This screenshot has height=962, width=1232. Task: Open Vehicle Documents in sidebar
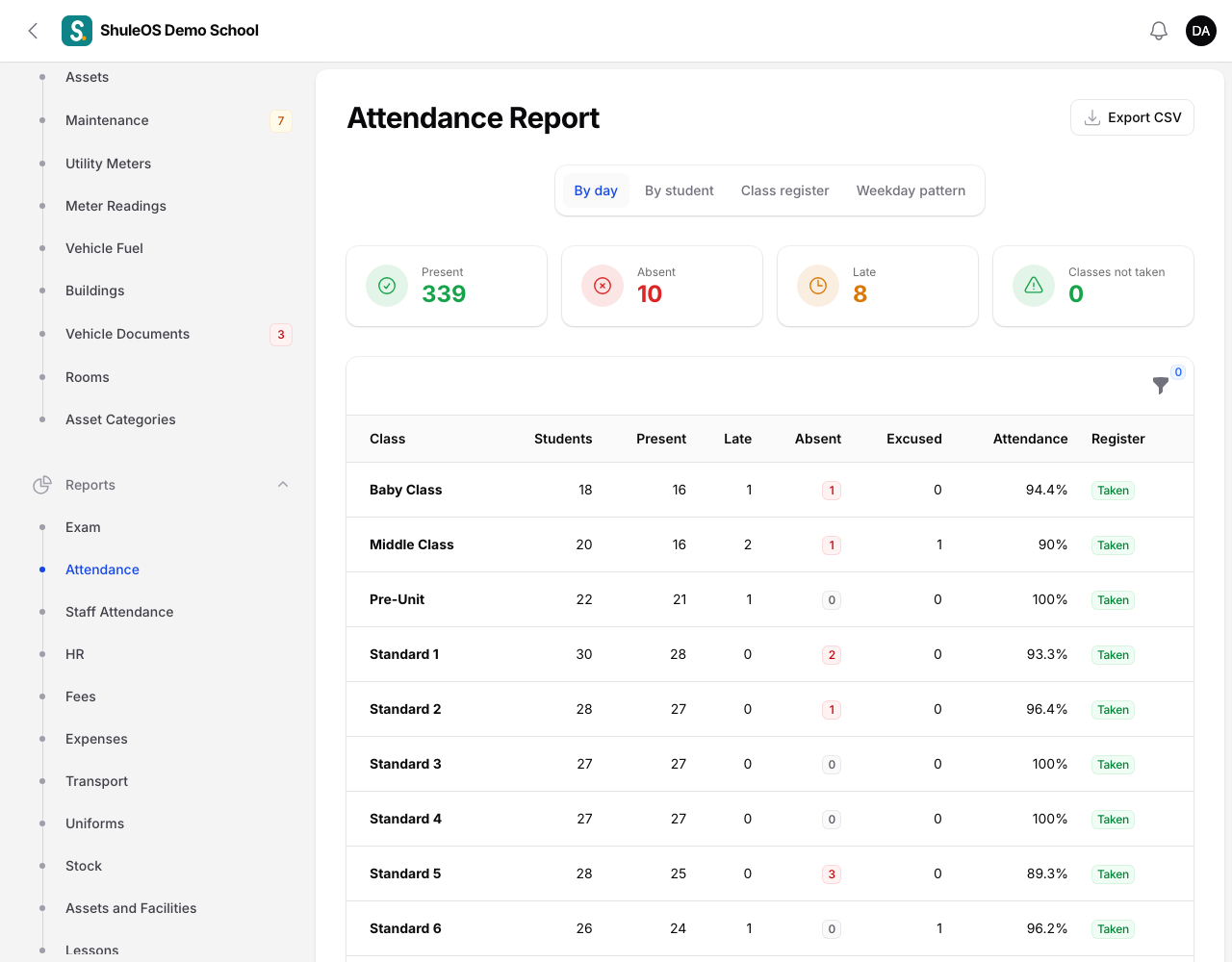pyautogui.click(x=127, y=334)
